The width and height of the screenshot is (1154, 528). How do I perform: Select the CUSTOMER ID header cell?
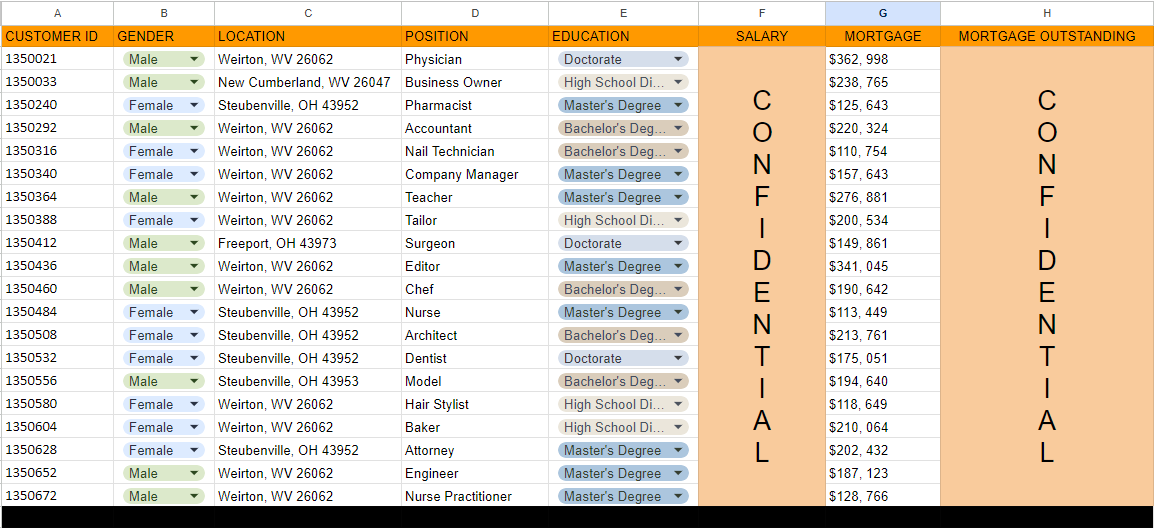tap(57, 36)
